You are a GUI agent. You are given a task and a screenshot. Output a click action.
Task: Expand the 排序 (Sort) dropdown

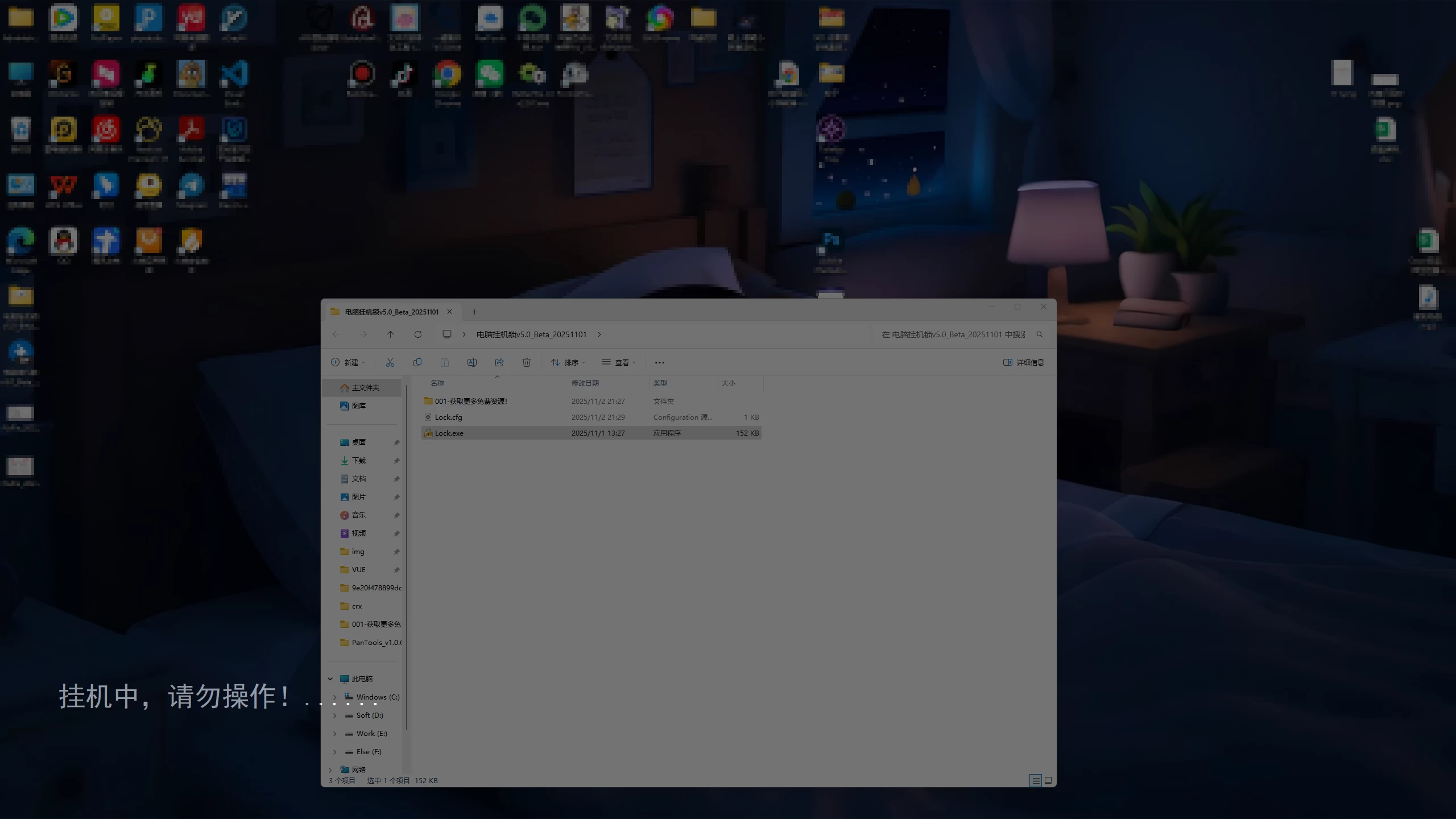coord(568,362)
